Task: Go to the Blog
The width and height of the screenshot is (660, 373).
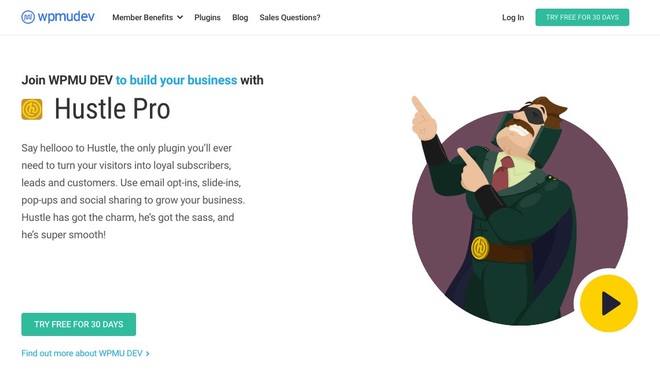Action: [240, 17]
